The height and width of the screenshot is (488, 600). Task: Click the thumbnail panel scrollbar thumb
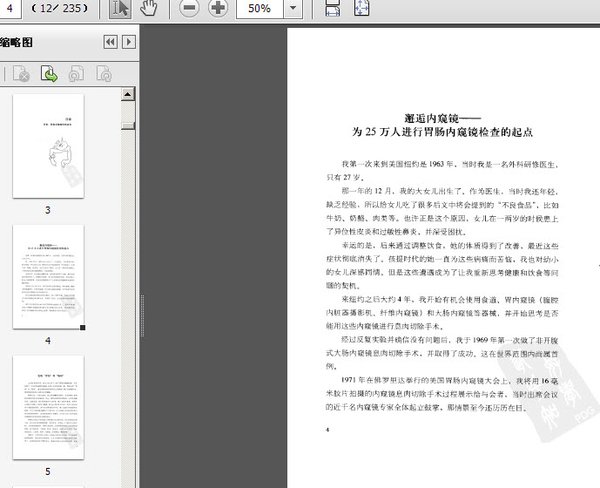pyautogui.click(x=128, y=126)
